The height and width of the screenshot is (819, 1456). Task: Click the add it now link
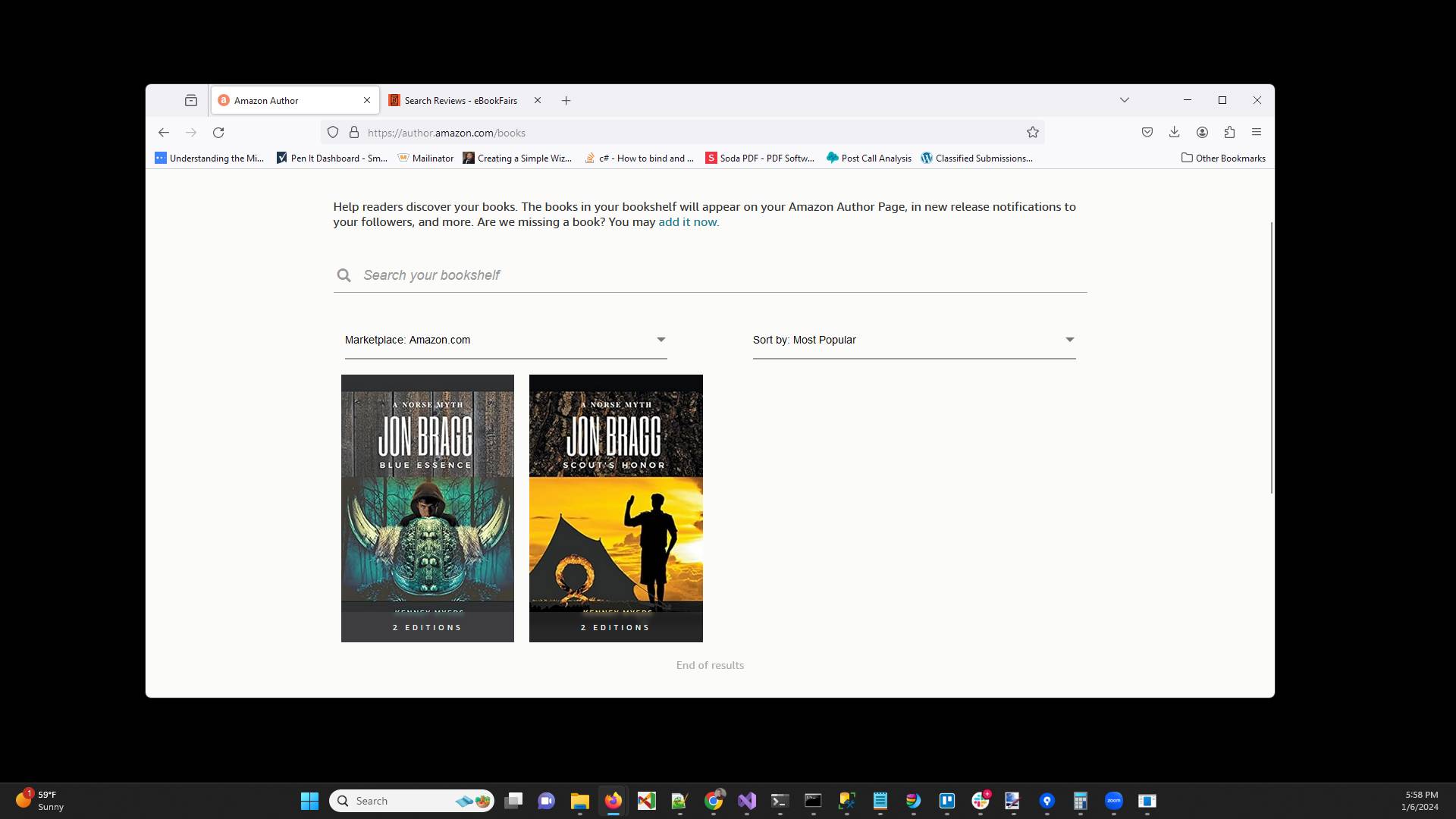coord(687,221)
